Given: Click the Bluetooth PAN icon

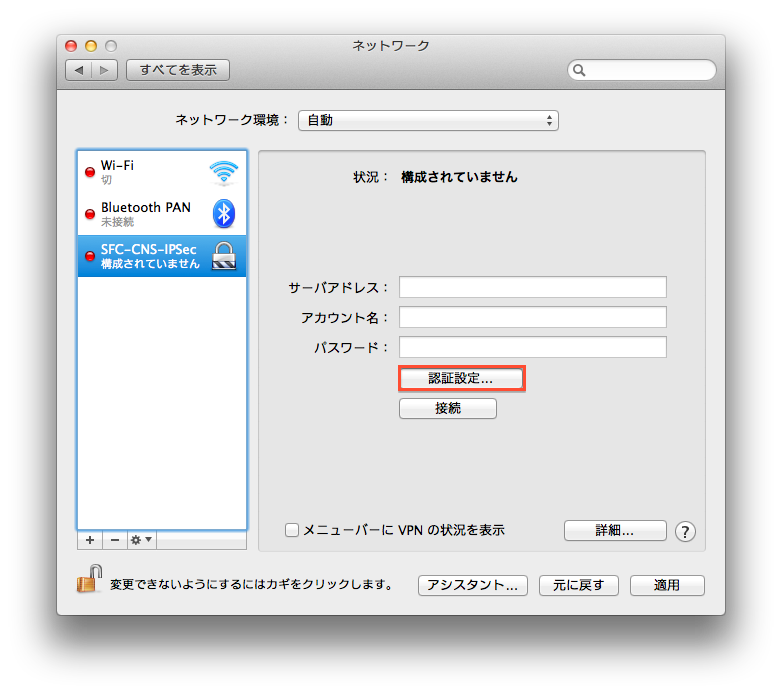Looking at the screenshot, I should 224,213.
